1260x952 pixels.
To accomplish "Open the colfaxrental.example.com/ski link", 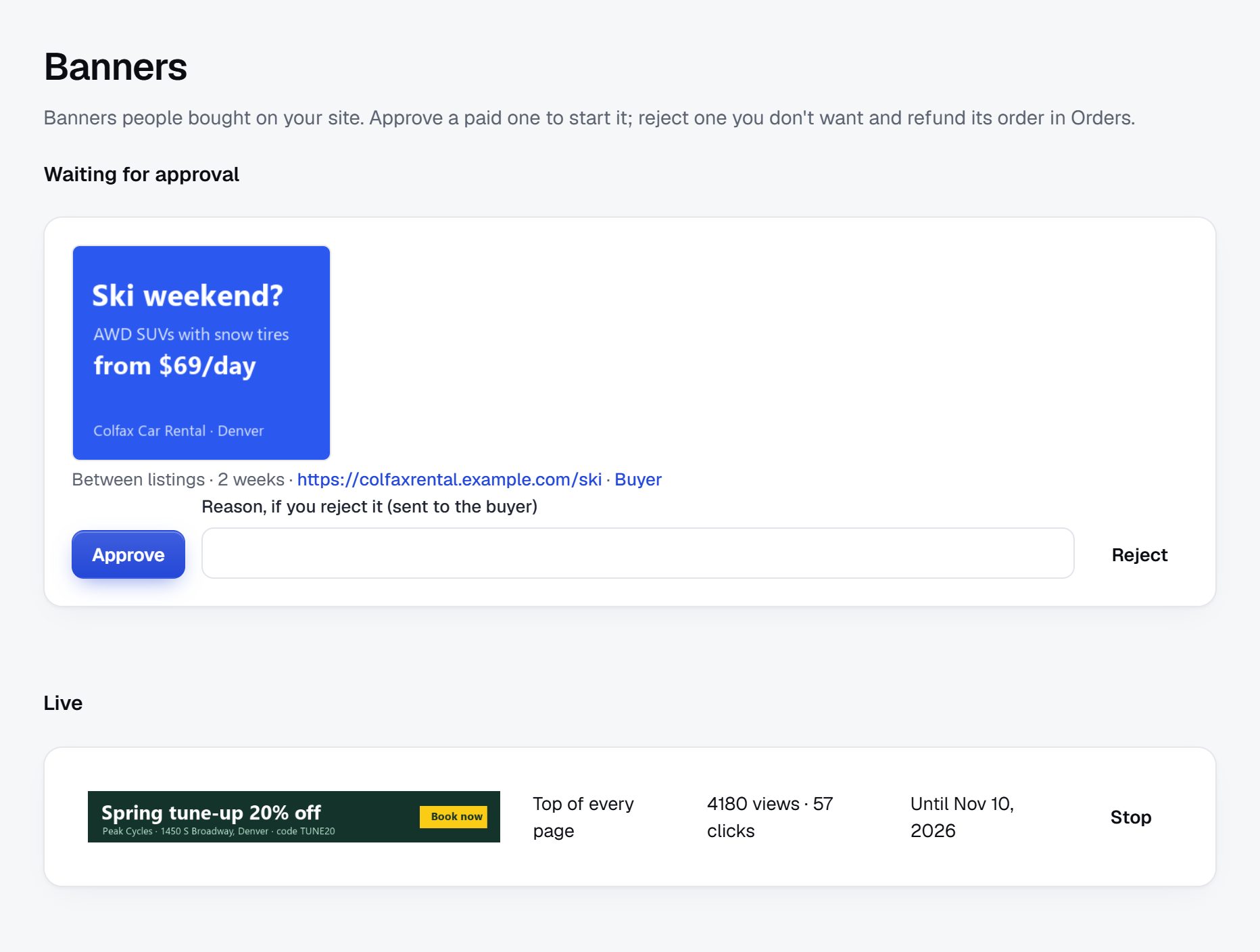I will (450, 479).
